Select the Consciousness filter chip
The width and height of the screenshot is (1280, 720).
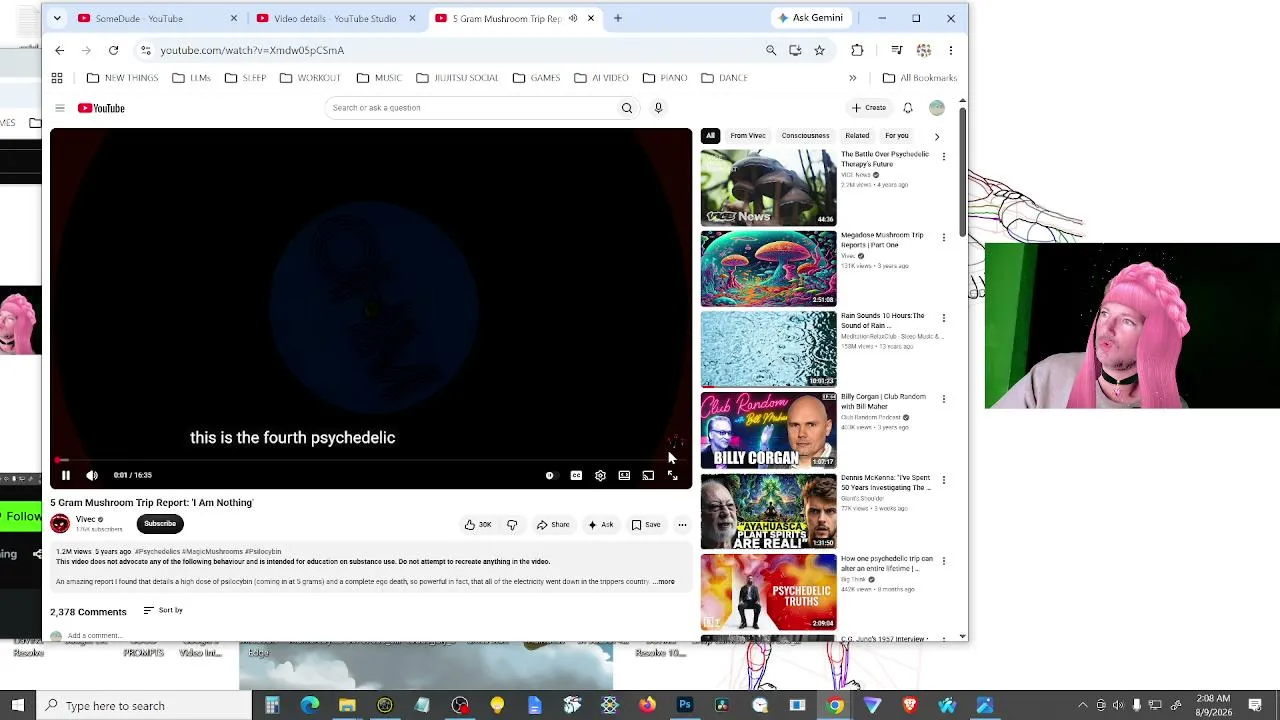click(805, 136)
